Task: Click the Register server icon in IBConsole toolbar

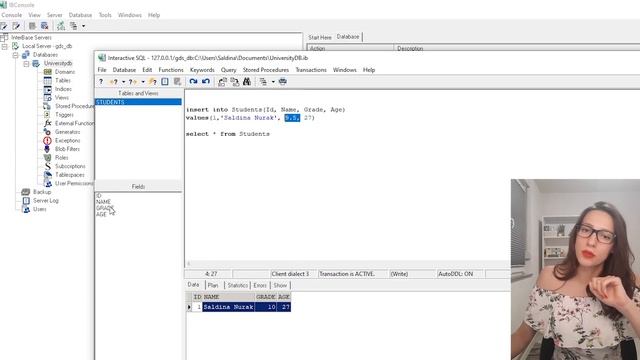Action: (x=4, y=26)
